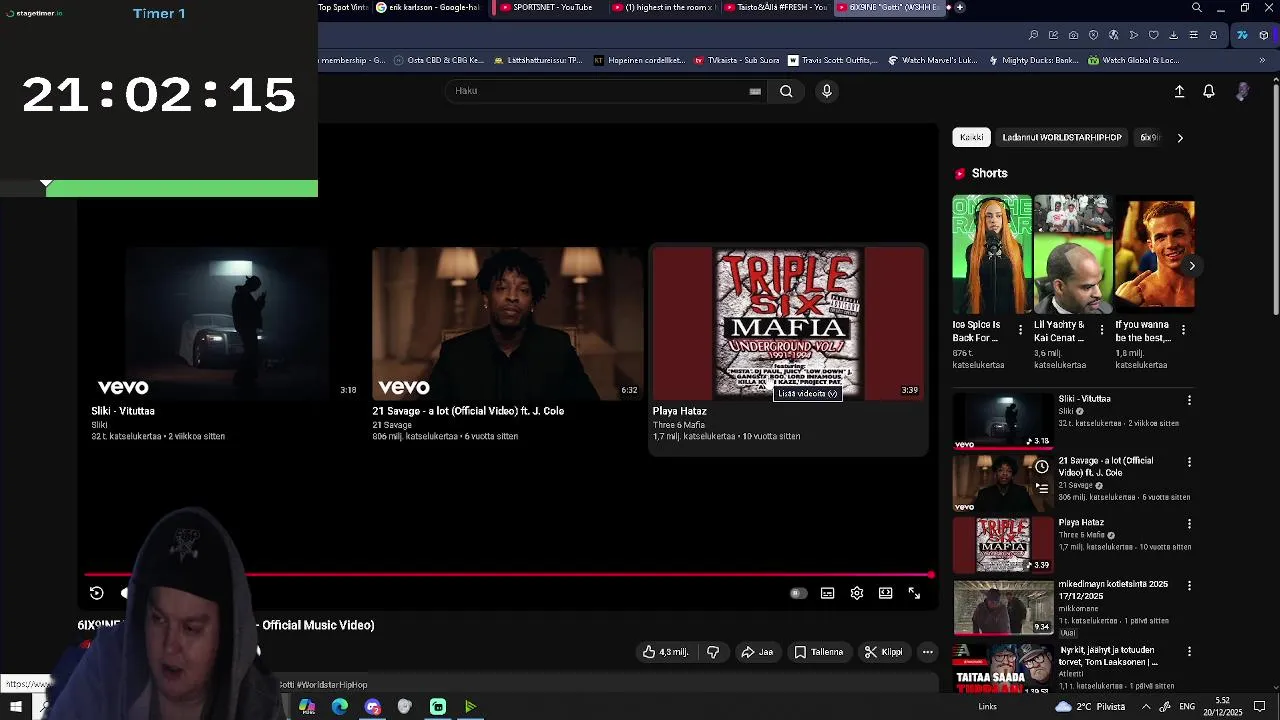Viewport: 1280px width, 720px height.
Task: Click browser downloads icon in toolbar
Action: click(x=1173, y=35)
